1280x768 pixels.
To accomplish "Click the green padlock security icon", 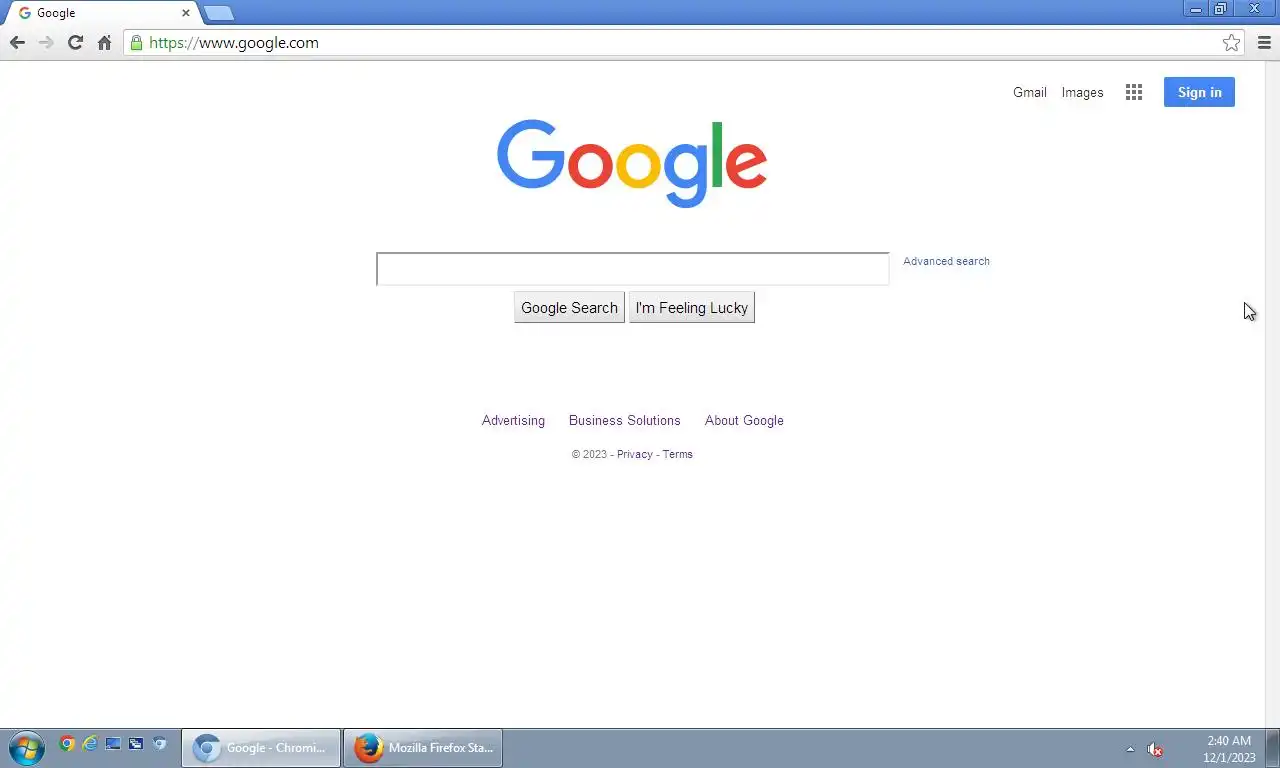I will click(x=136, y=43).
